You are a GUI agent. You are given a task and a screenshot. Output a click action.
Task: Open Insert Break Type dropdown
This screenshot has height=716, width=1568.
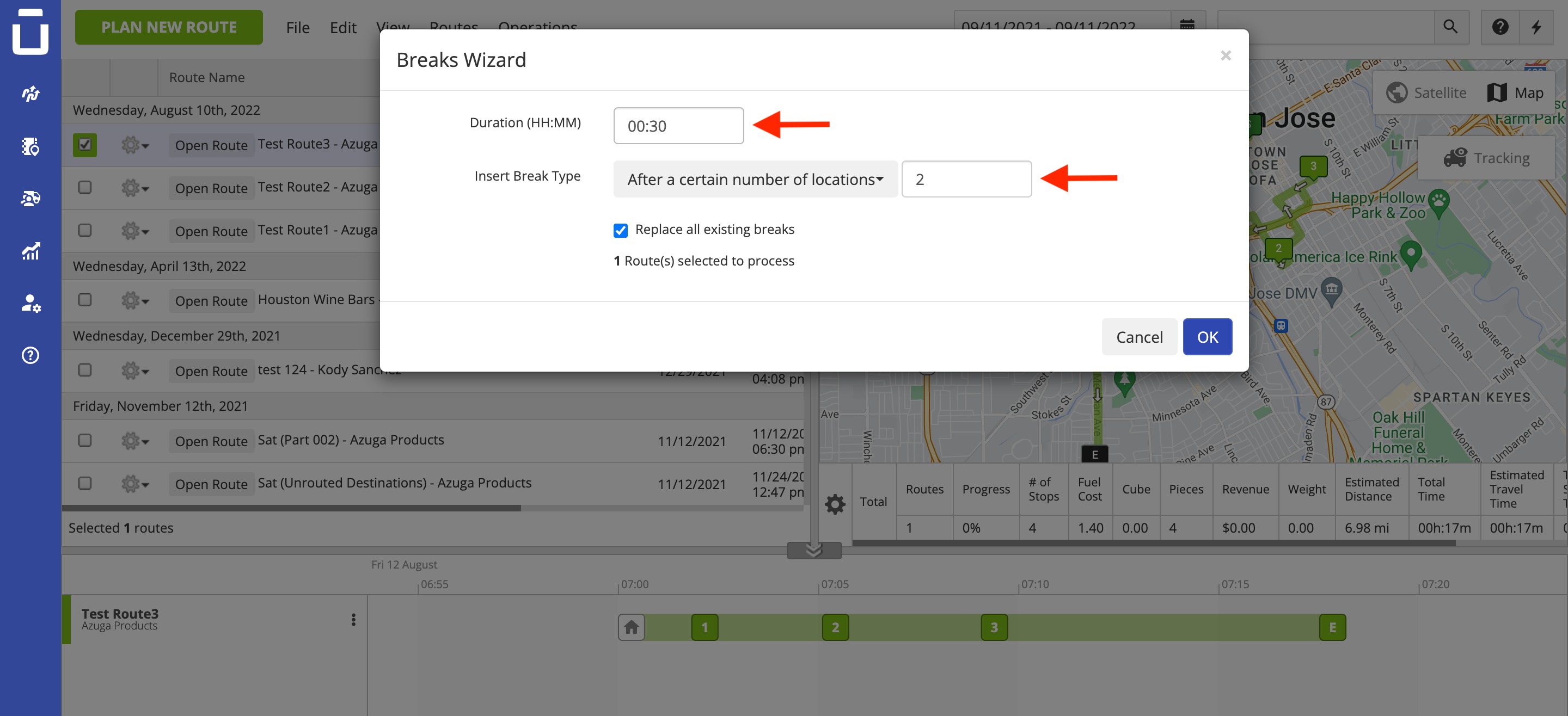(x=755, y=179)
